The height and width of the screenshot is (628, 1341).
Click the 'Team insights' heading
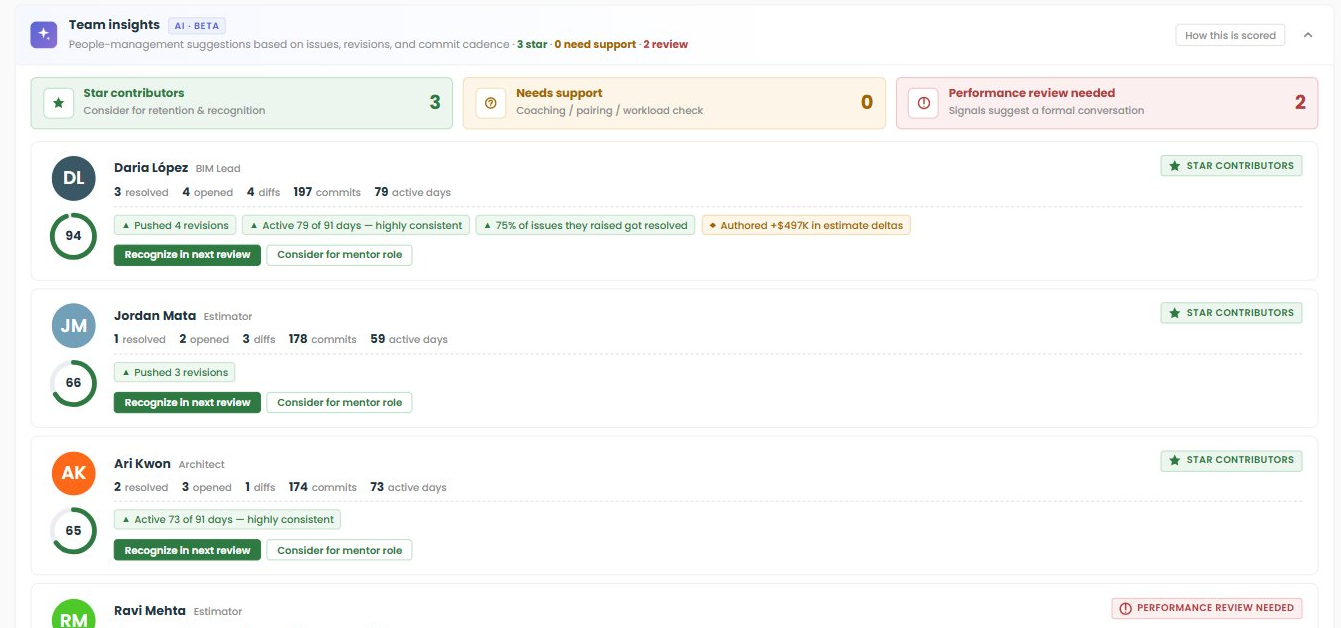coord(114,25)
